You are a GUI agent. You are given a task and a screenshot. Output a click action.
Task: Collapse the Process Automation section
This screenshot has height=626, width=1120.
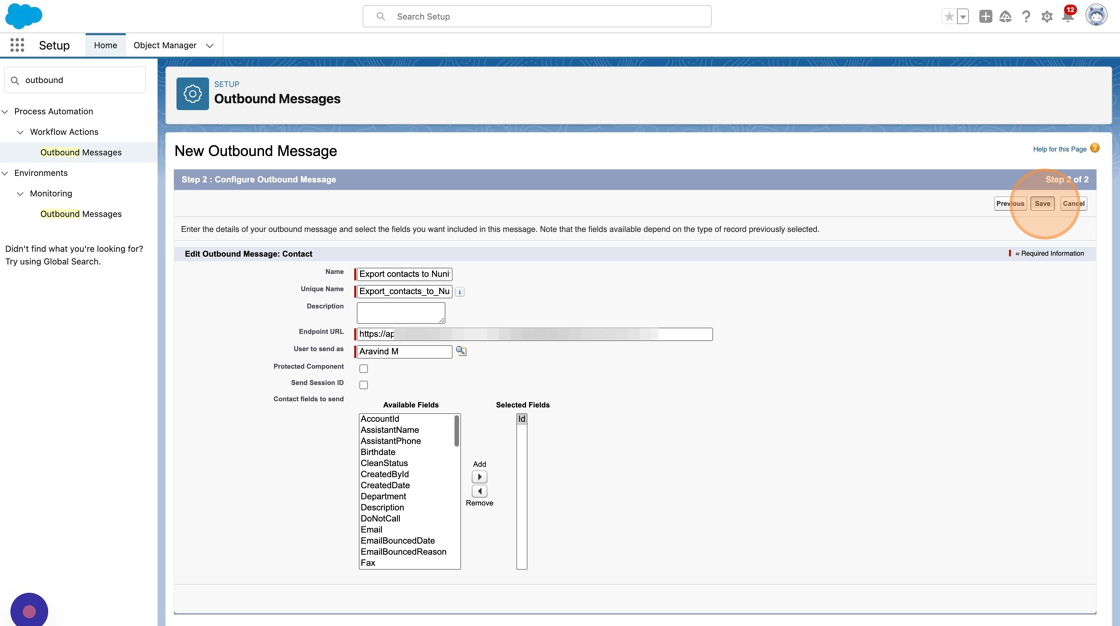coord(5,111)
